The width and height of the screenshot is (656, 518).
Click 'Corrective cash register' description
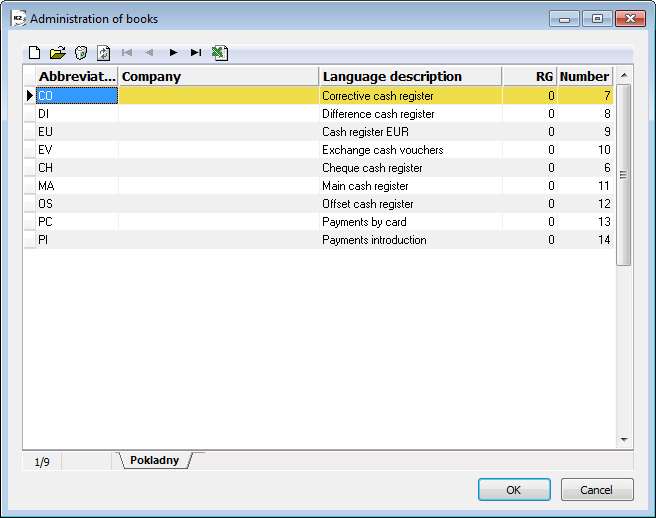tap(377, 96)
